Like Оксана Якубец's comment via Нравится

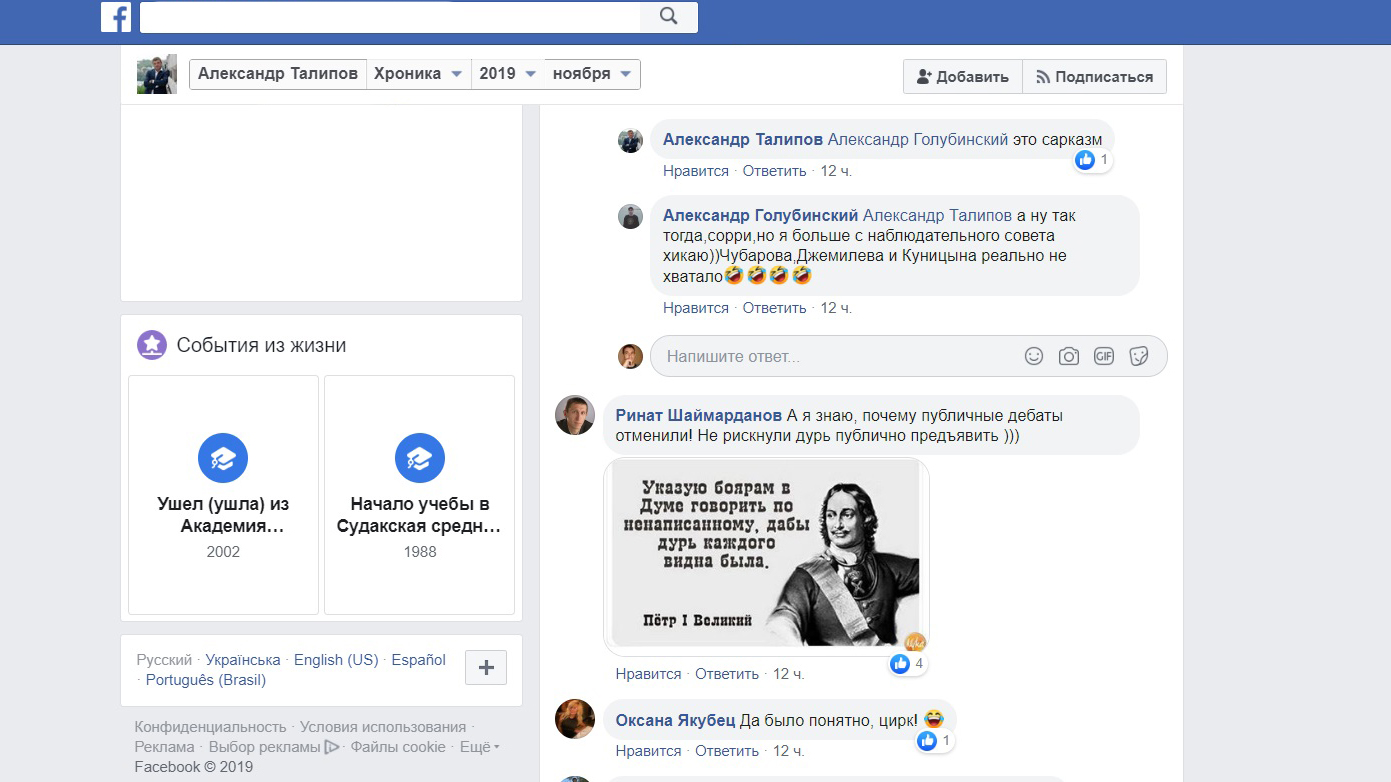tap(648, 751)
